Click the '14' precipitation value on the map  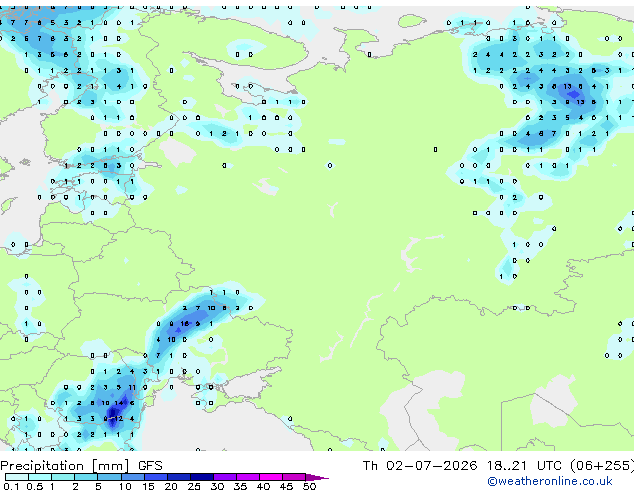[x=118, y=403]
